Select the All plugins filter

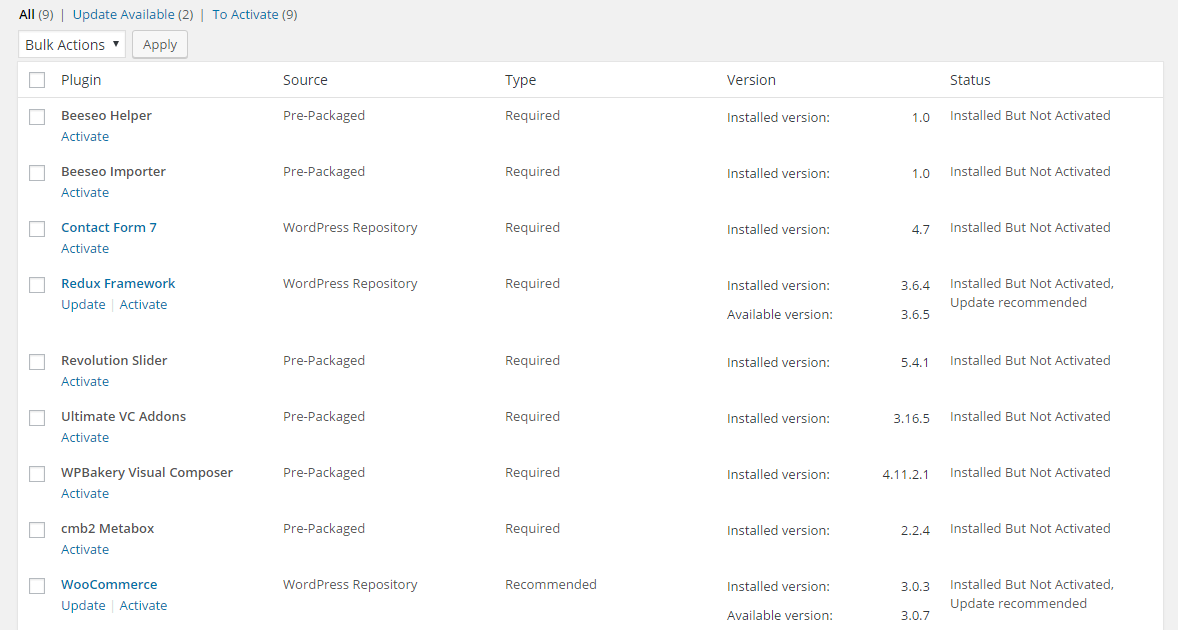[27, 15]
